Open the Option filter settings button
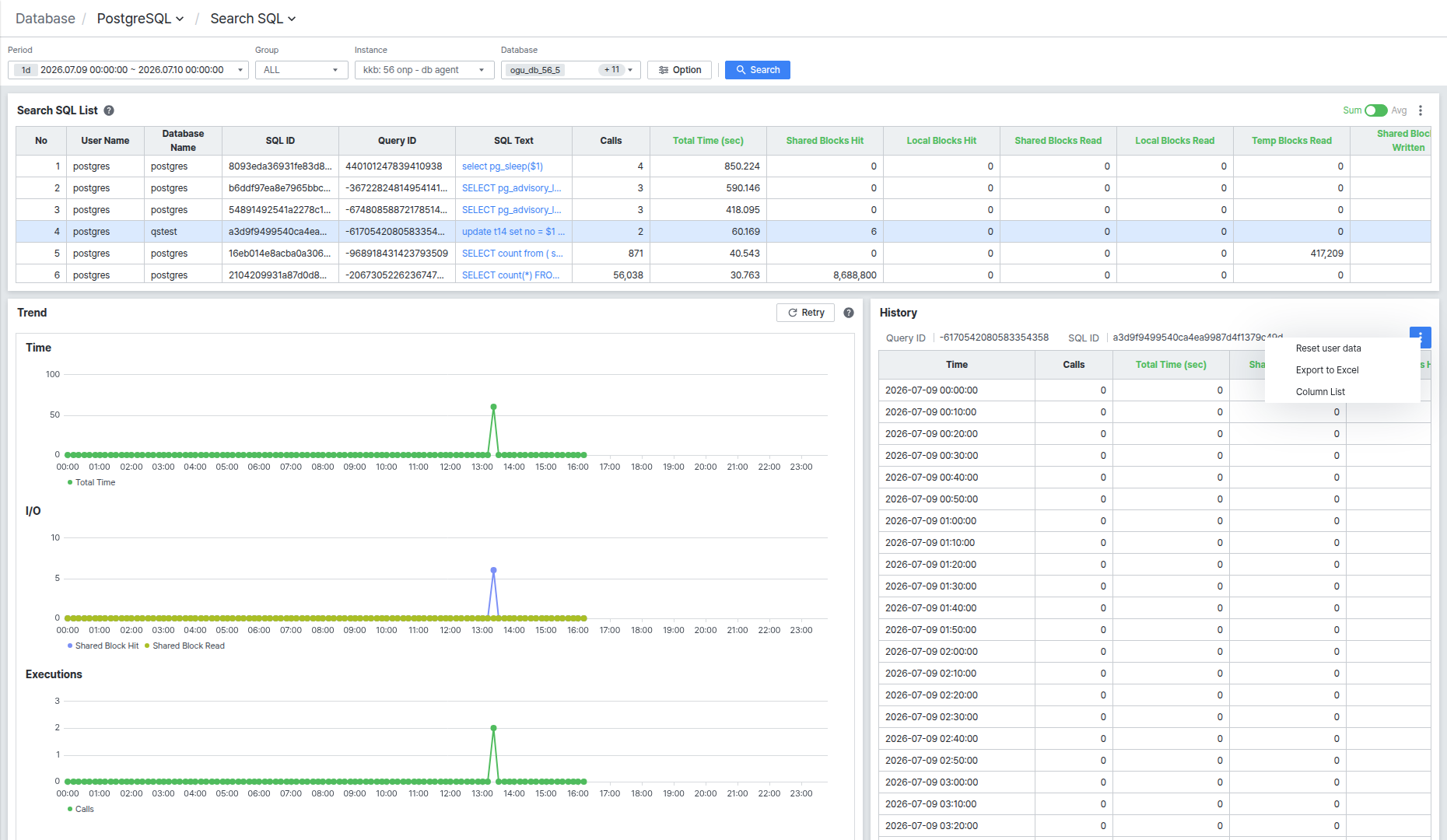Image resolution: width=1447 pixels, height=840 pixels. (x=679, y=70)
